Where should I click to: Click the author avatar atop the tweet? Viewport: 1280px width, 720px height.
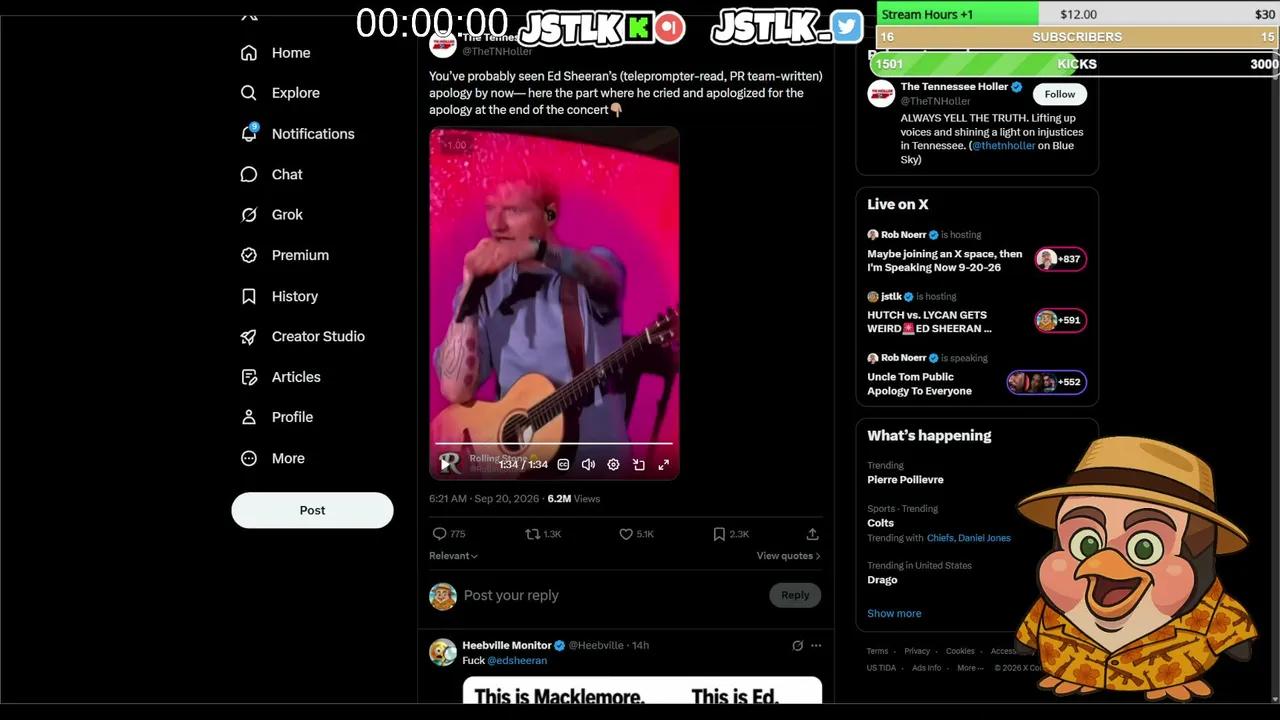click(x=443, y=44)
